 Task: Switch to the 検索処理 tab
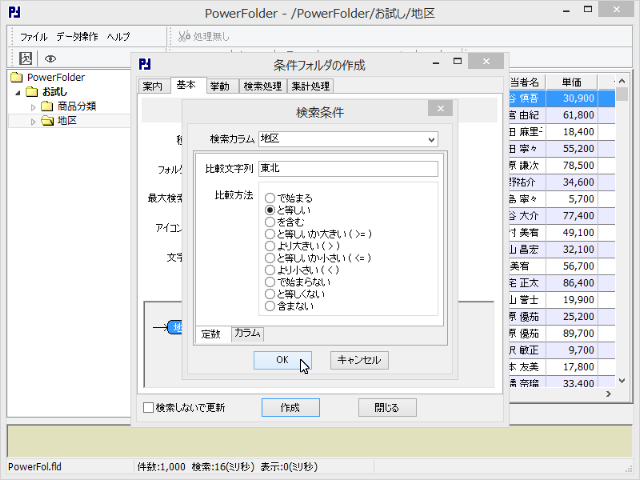pyautogui.click(x=262, y=86)
